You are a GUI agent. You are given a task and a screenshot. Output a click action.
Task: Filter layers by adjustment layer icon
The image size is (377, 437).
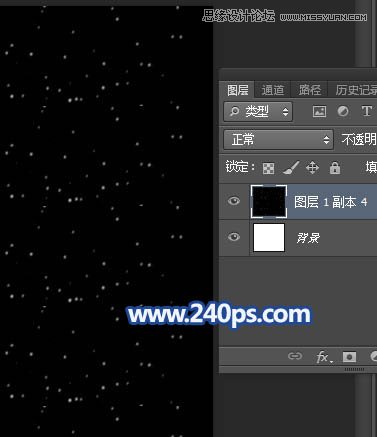343,112
